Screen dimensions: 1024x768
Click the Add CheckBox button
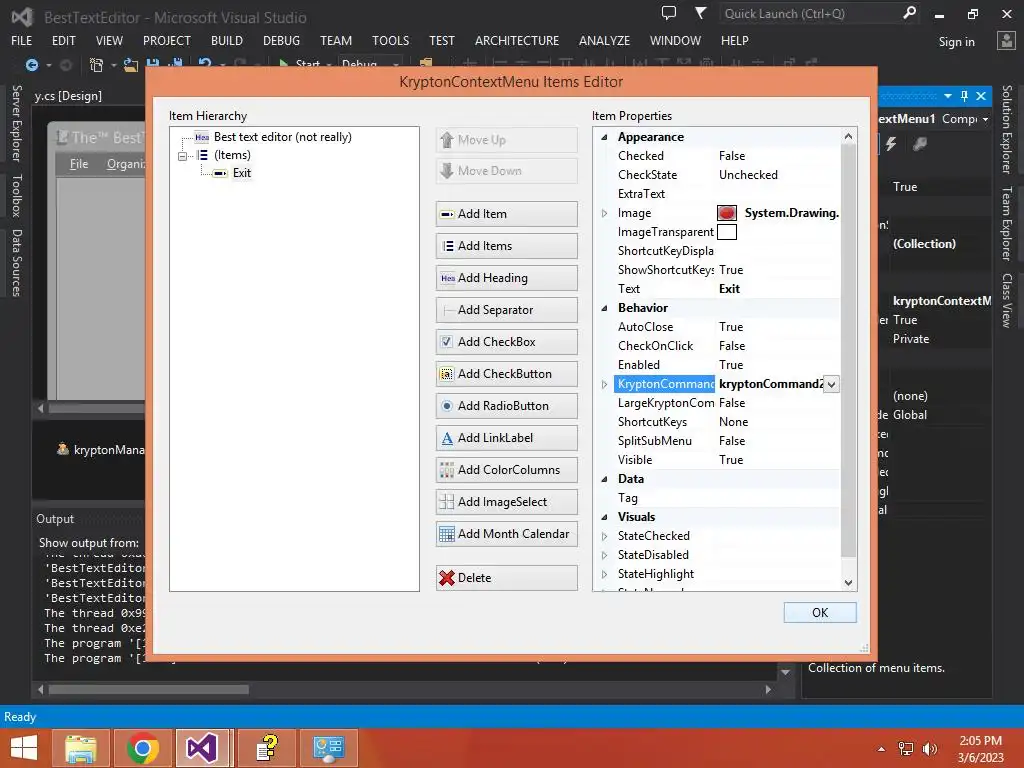pos(506,342)
